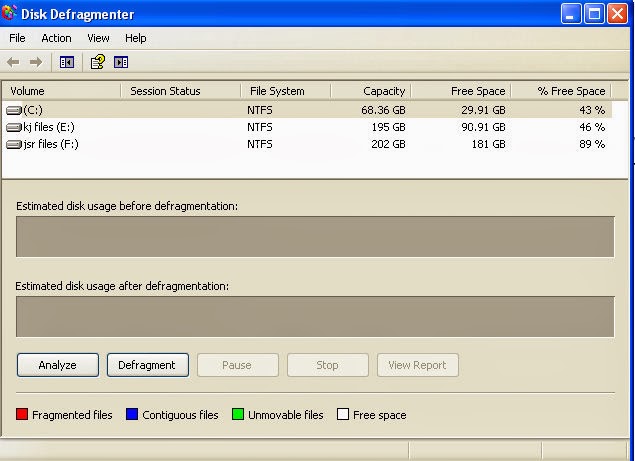This screenshot has width=635, height=461.
Task: Start defragmentation with the Defragment button
Action: (148, 365)
